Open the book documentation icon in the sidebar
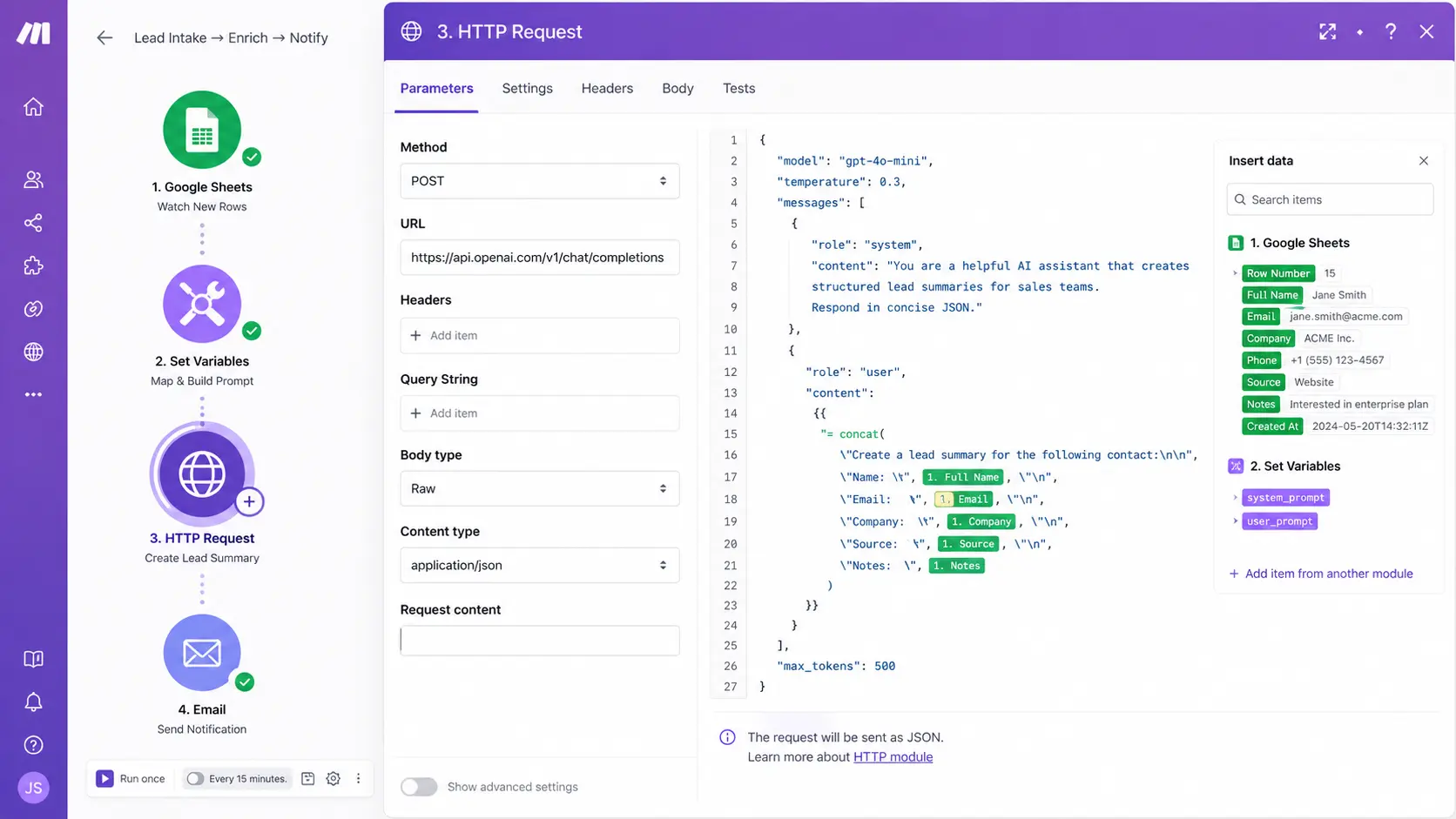Image resolution: width=1456 pixels, height=819 pixels. point(33,659)
